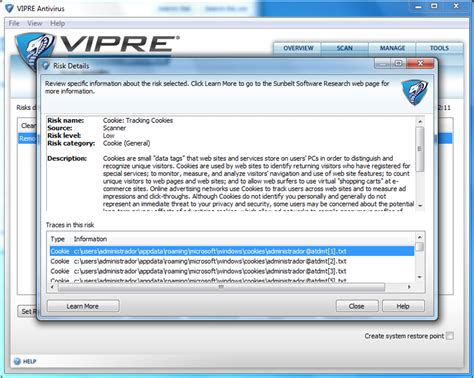This screenshot has height=378, width=474.
Task: Click description scroll down arrow
Action: point(420,206)
